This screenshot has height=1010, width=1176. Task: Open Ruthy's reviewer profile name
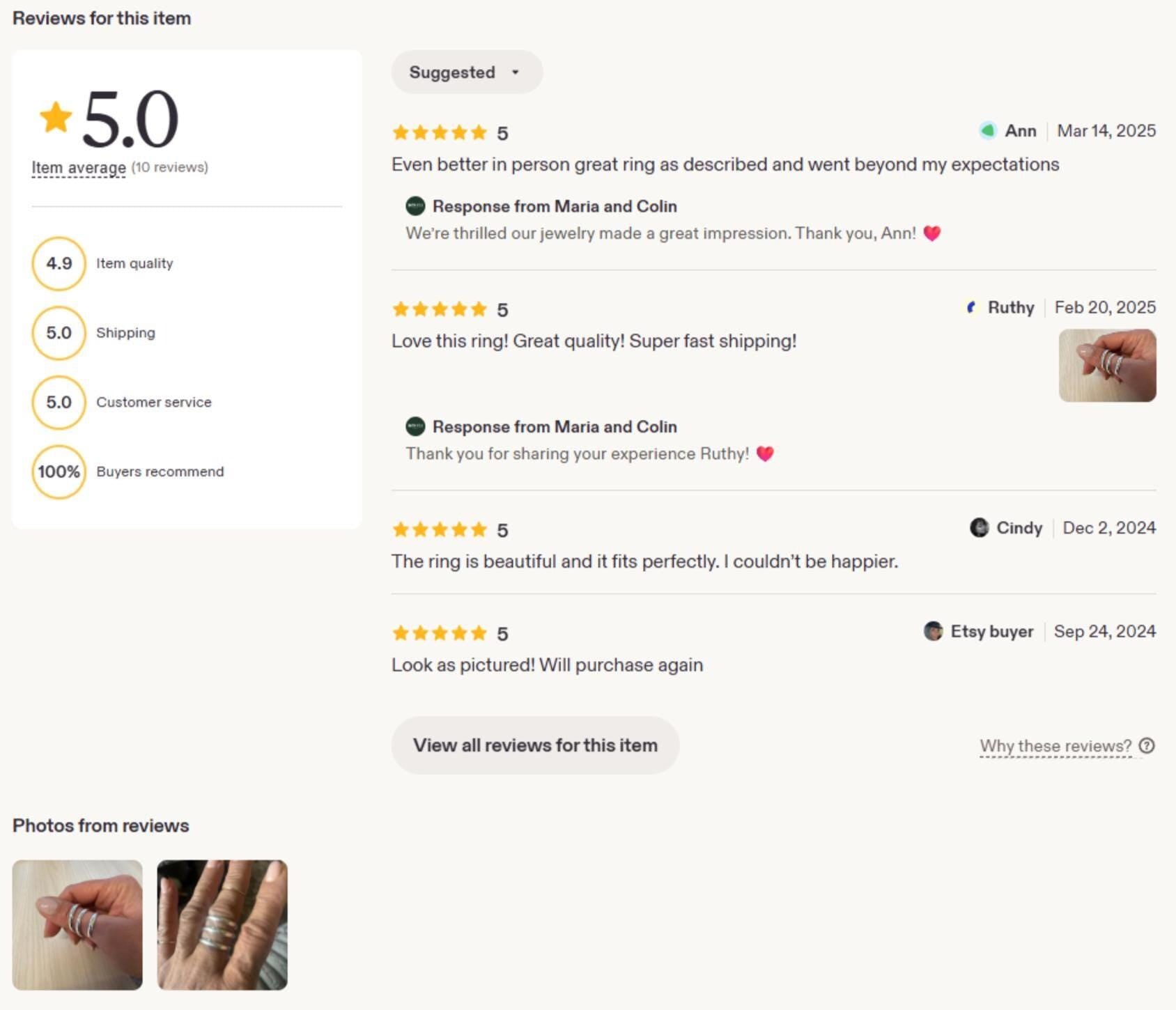1010,307
